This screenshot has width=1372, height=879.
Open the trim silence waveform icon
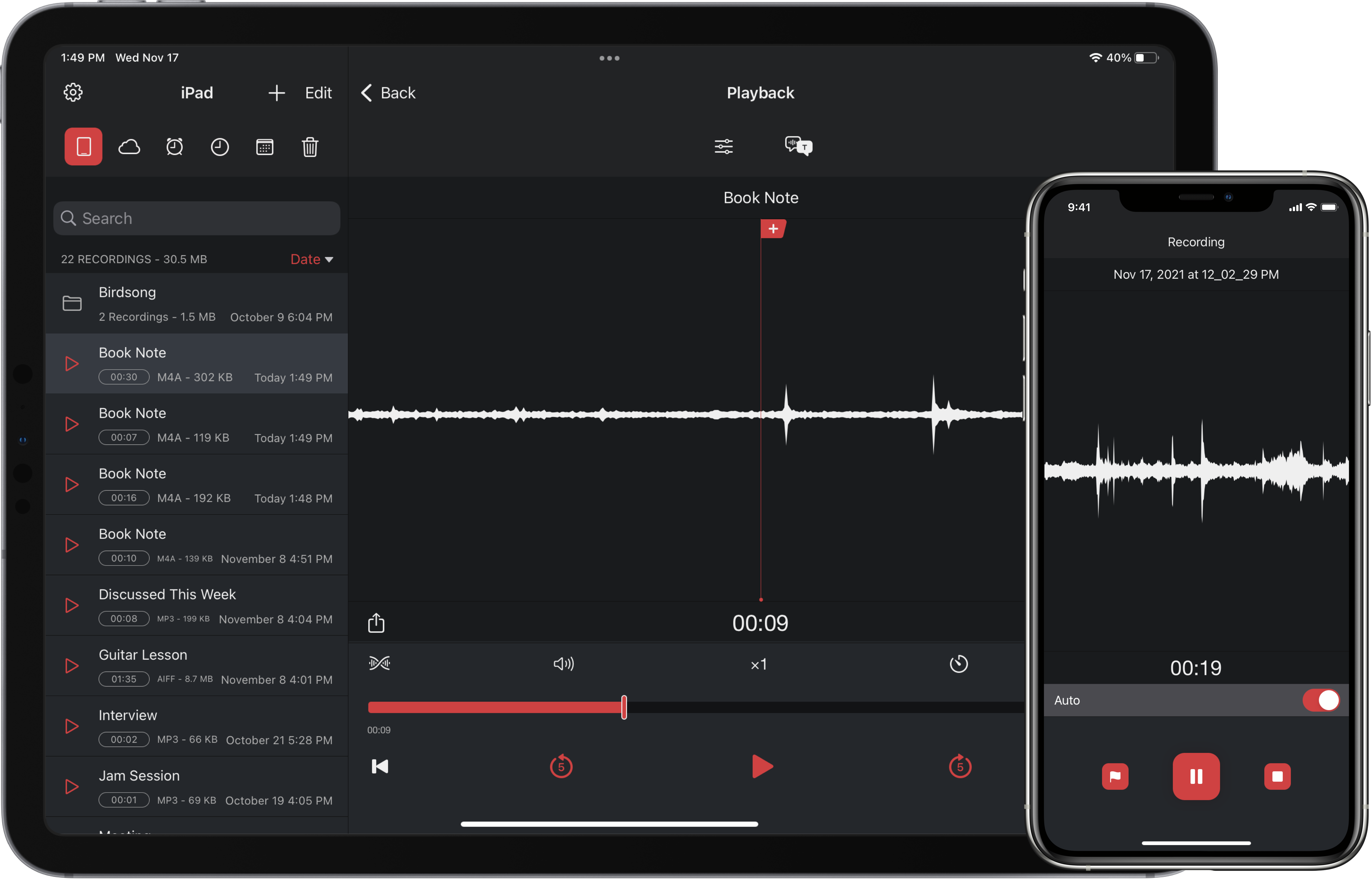[x=379, y=663]
